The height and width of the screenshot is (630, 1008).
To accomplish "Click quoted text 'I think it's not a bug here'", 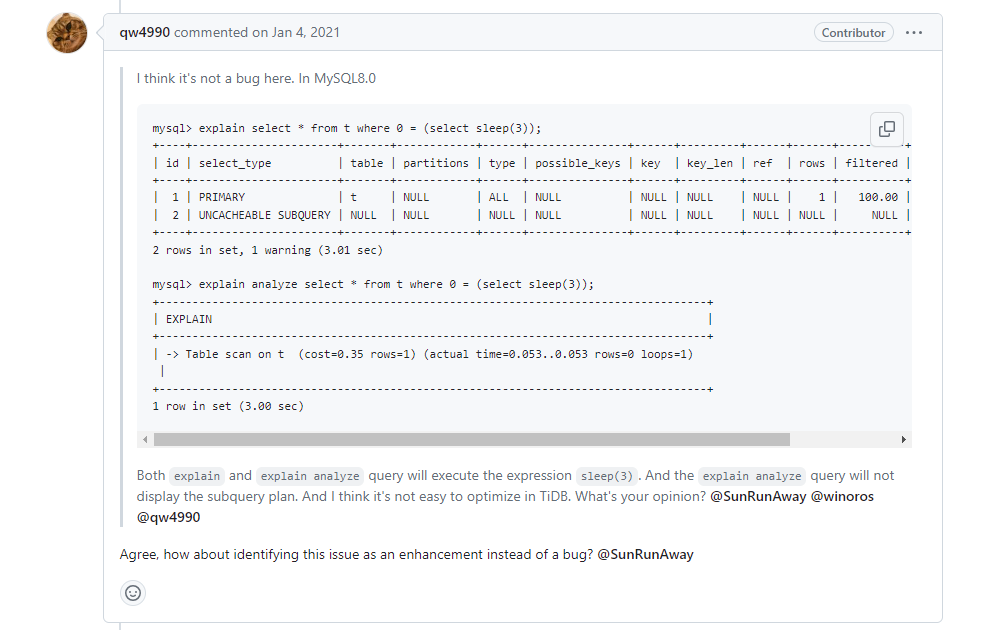I will 256,77.
